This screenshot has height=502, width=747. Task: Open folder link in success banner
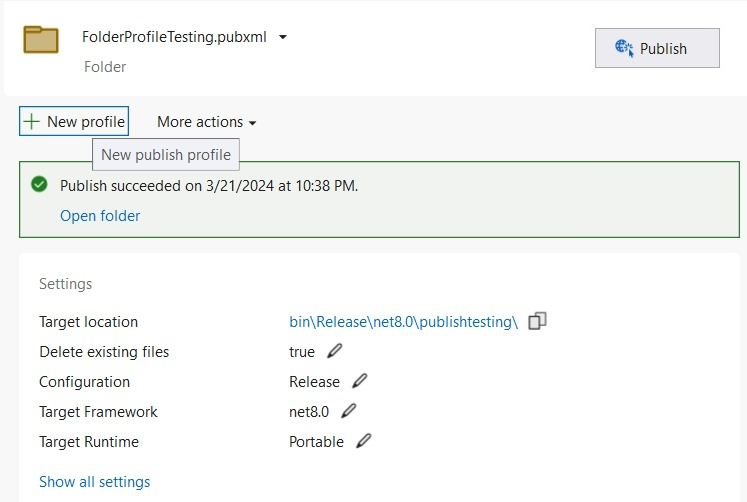(x=100, y=216)
